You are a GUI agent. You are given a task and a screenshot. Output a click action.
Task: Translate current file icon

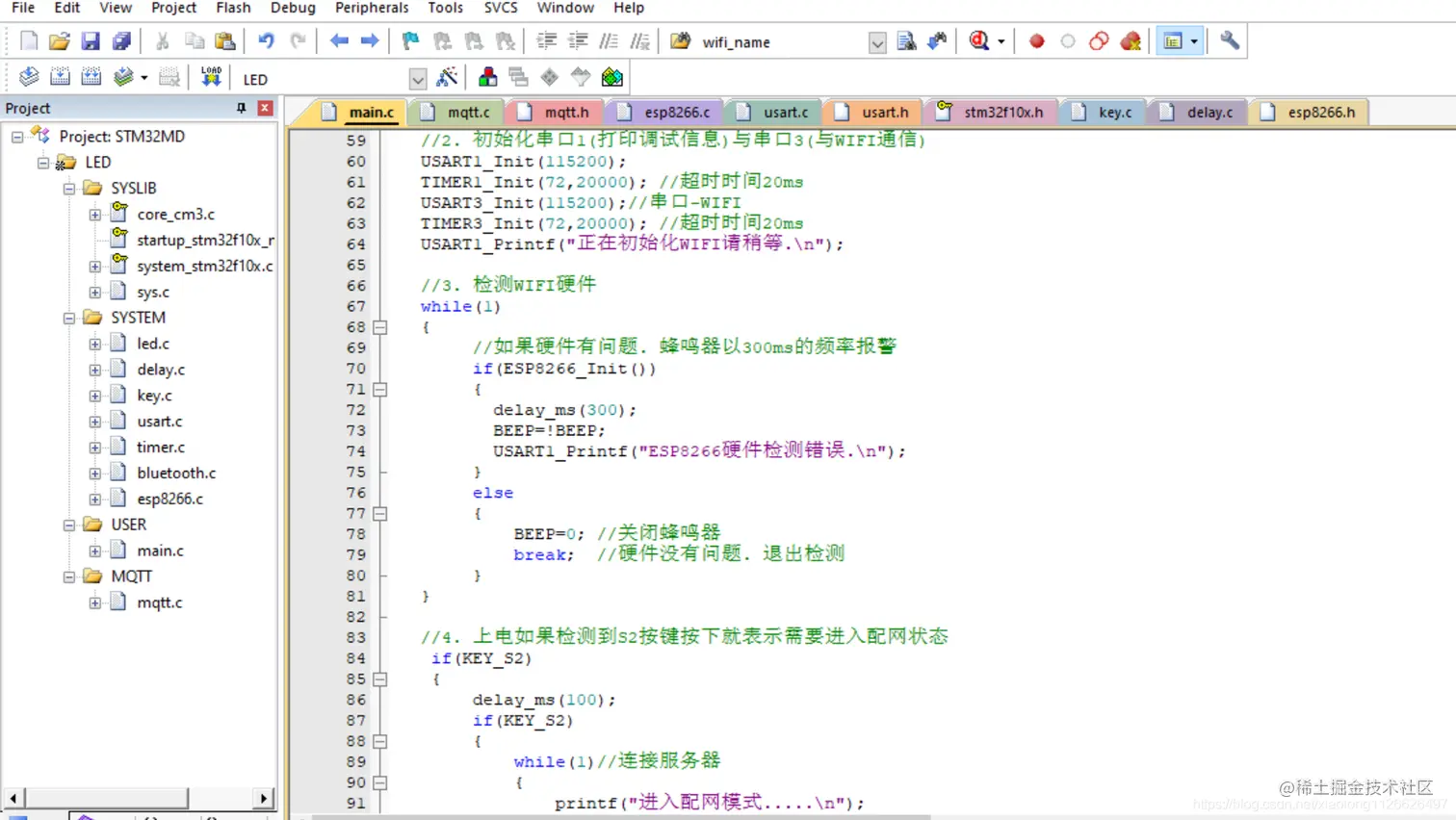pos(29,78)
